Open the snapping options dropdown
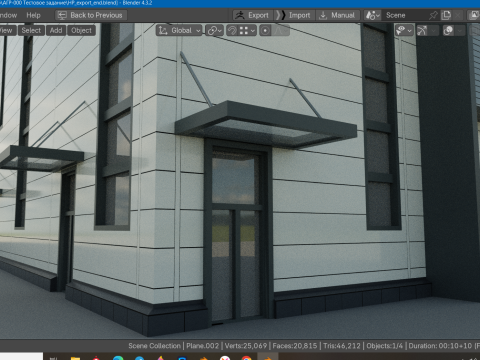Viewport: 480px width, 360px height. [x=247, y=31]
